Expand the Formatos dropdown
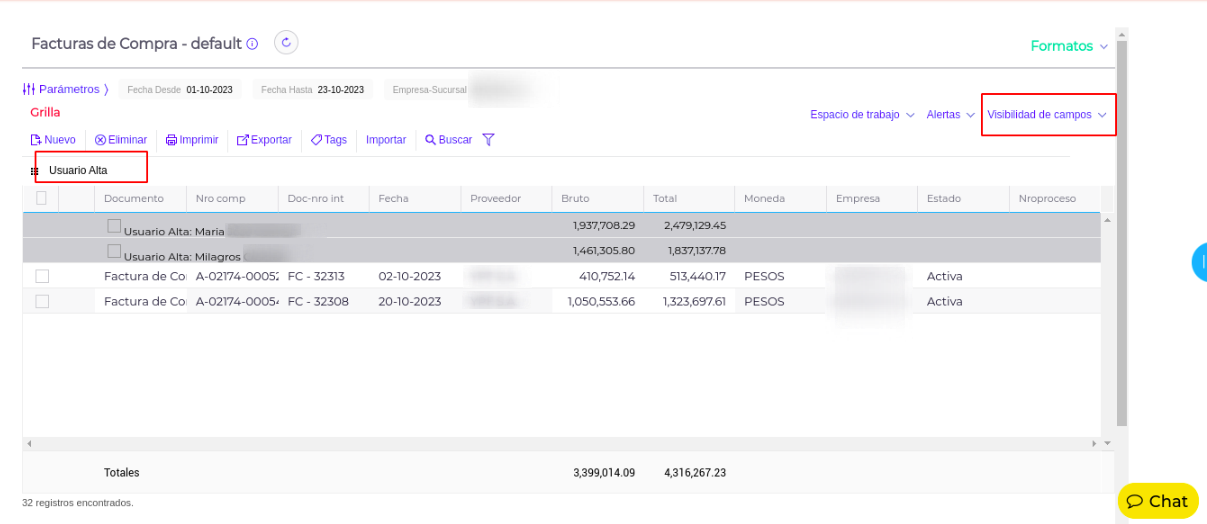 [x=1069, y=46]
